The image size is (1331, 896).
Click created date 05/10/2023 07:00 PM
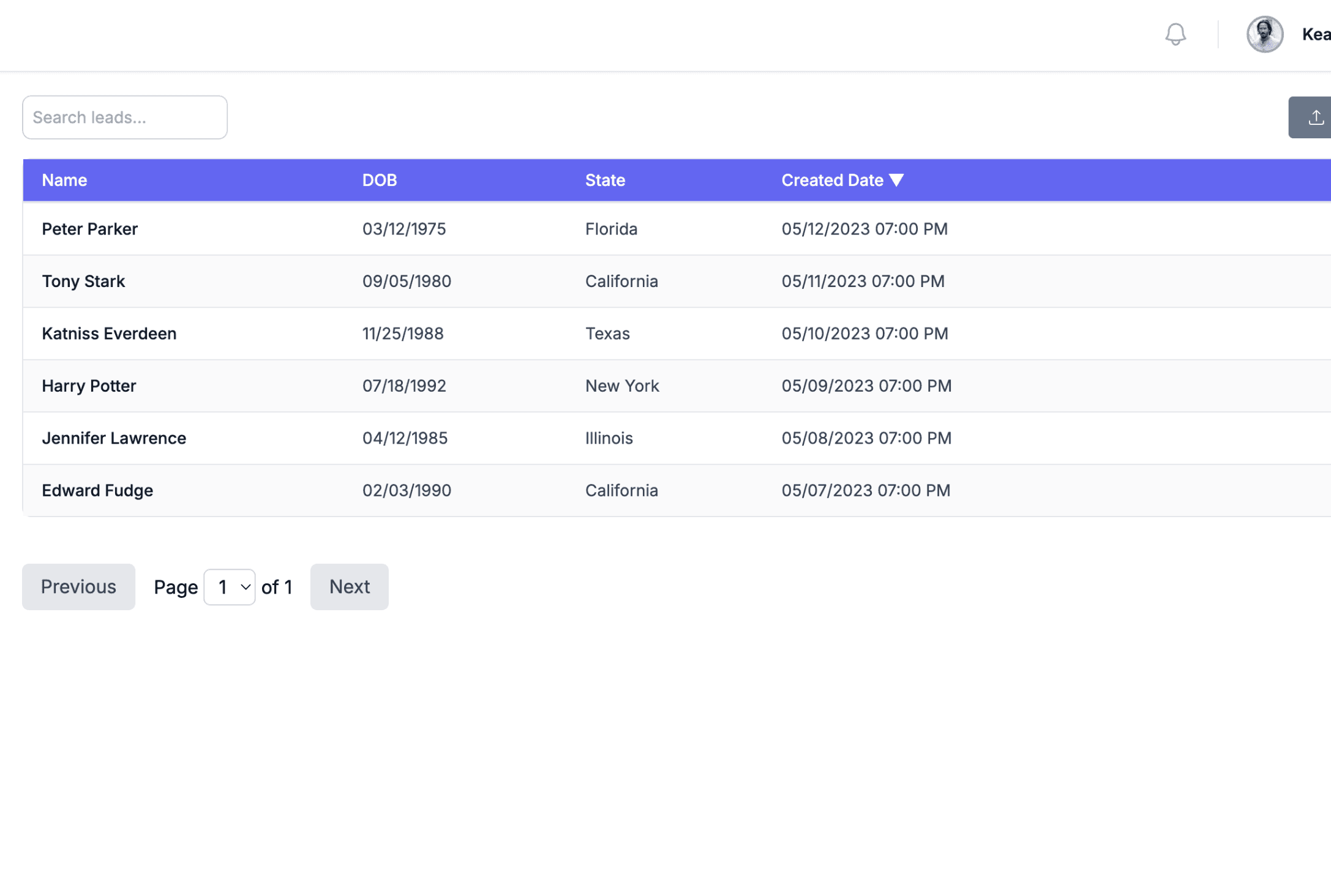(x=864, y=334)
